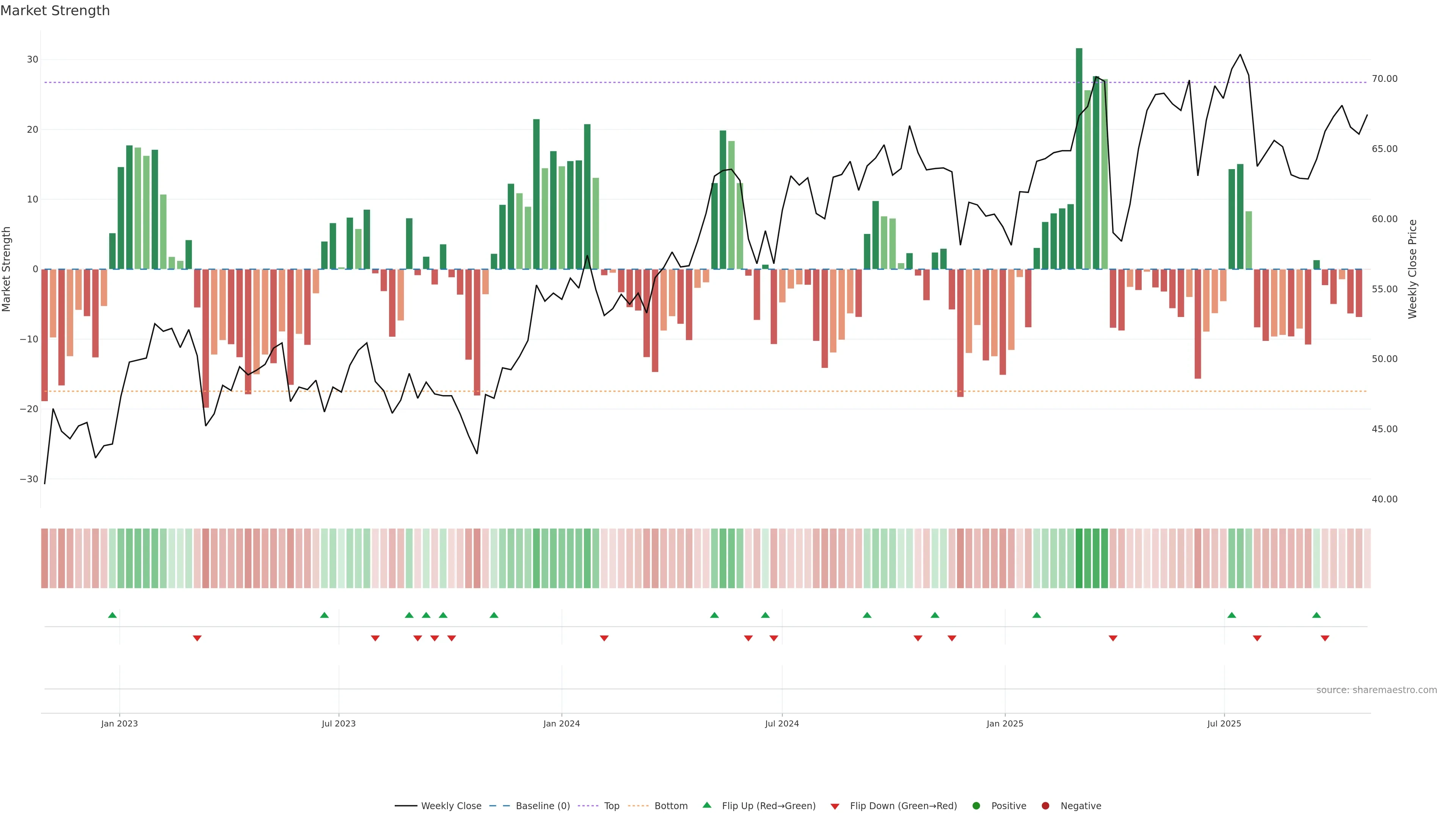Click the red flip-down marker just after Jan 2024

604,638
